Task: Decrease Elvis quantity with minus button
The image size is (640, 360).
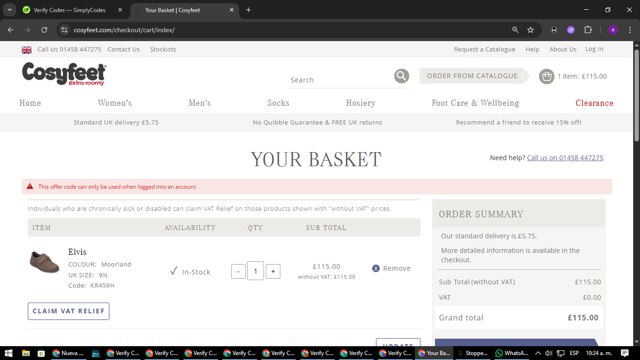Action: tap(238, 271)
